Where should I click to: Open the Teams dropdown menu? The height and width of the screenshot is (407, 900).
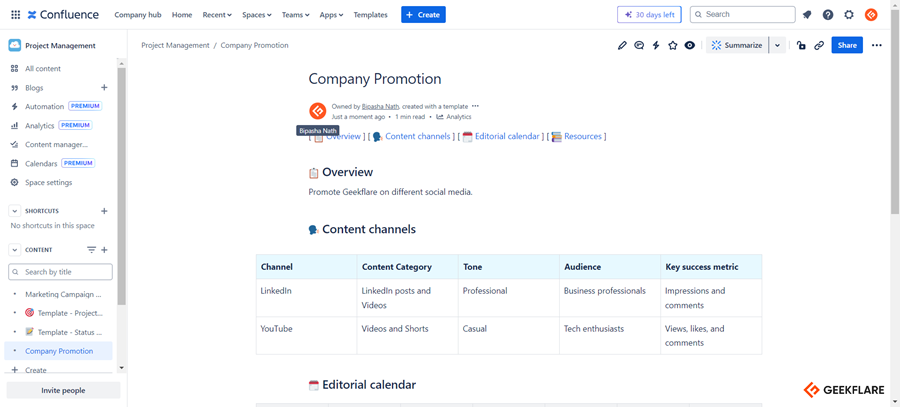coord(296,15)
